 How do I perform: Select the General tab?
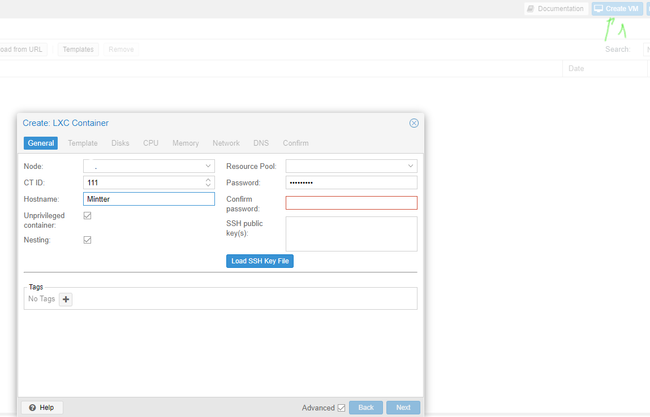point(41,143)
